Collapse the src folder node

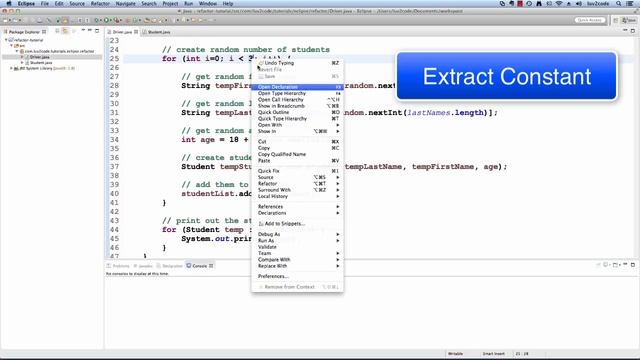click(11, 46)
